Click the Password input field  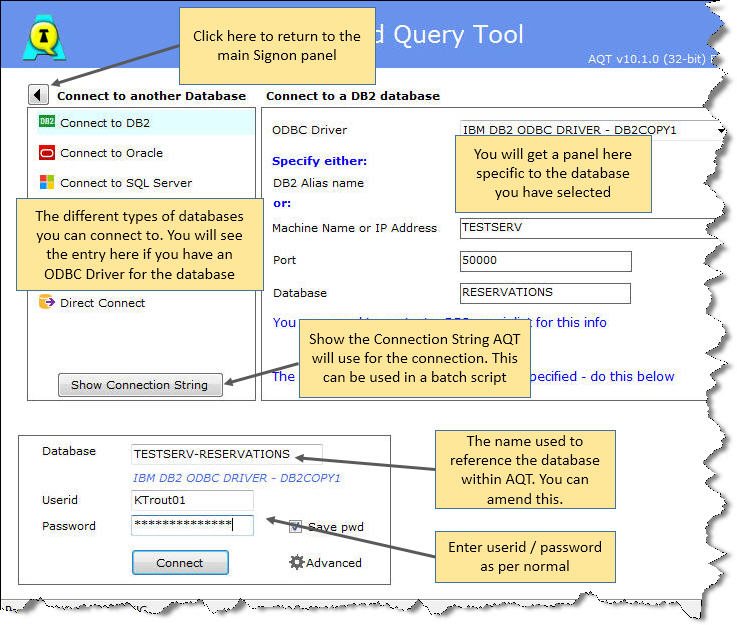pos(192,525)
